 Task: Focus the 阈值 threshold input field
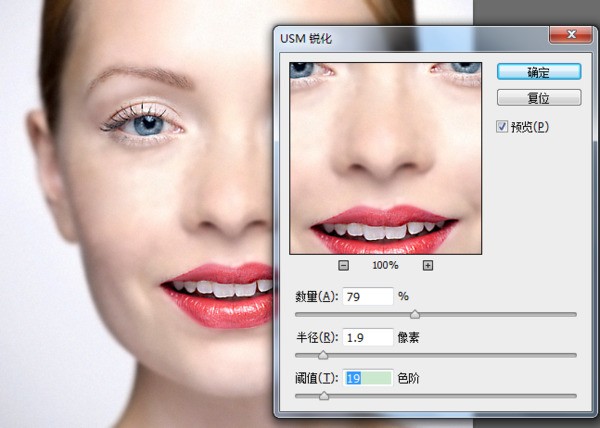pos(368,378)
